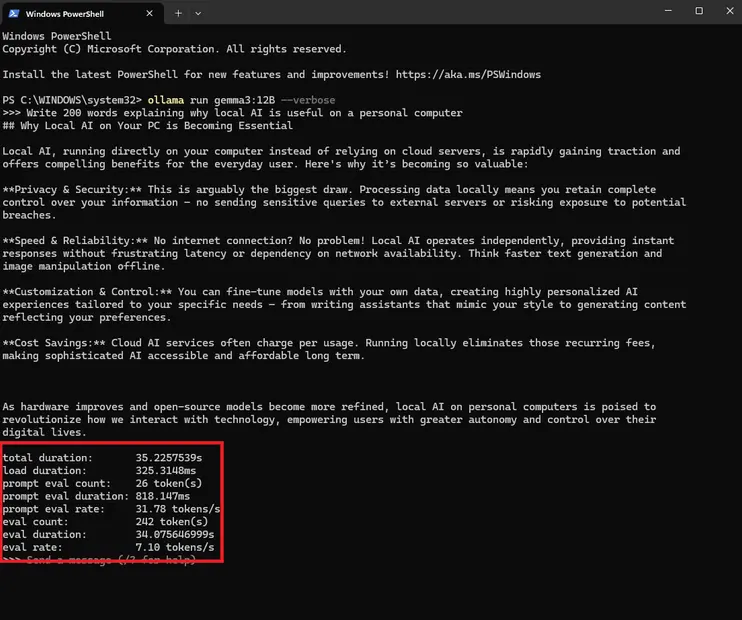The image size is (742, 620).
Task: Minimize the terminal window
Action: [668, 10]
